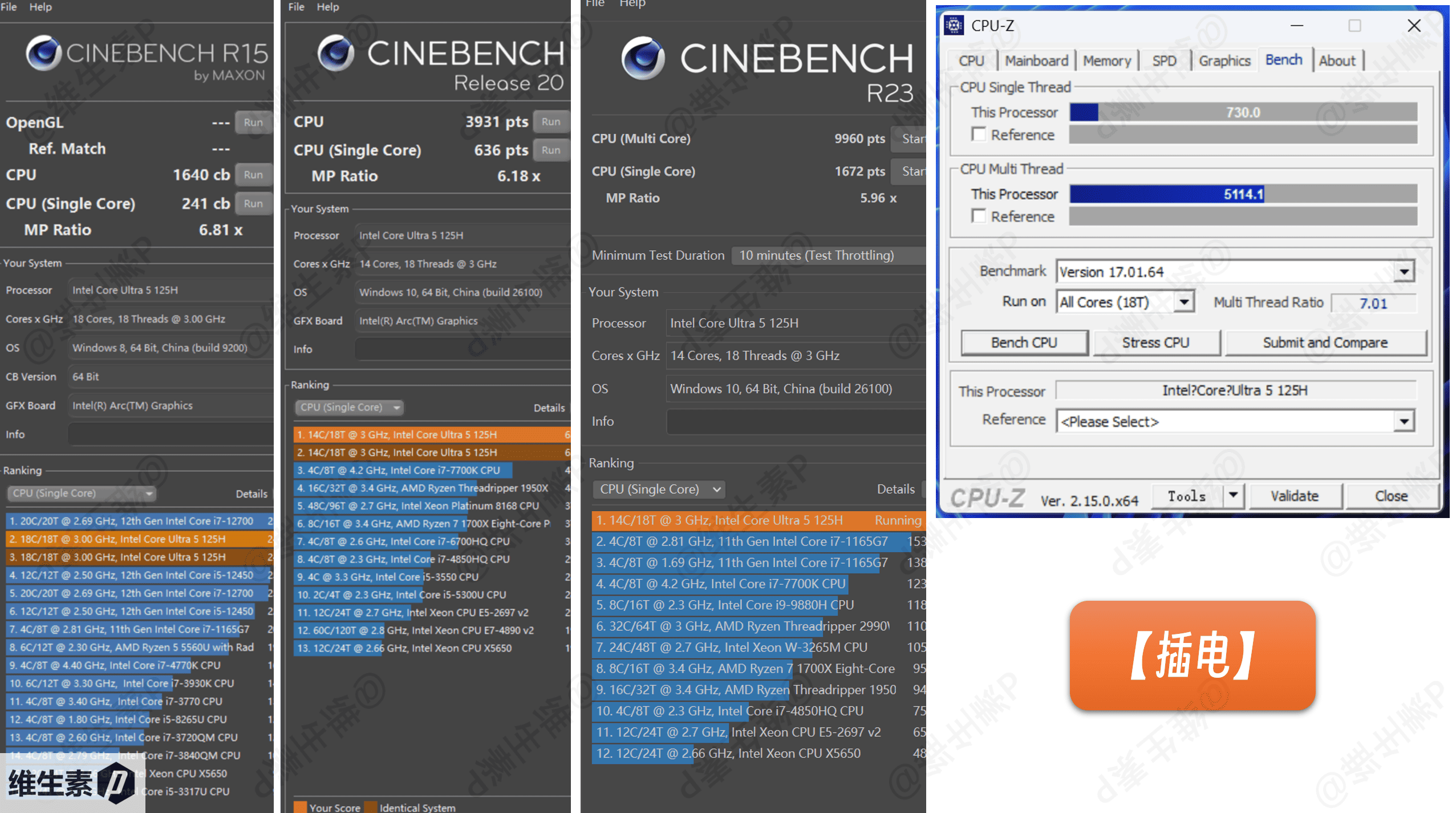
Task: Open the File menu in Cinebench R15
Action: point(9,7)
